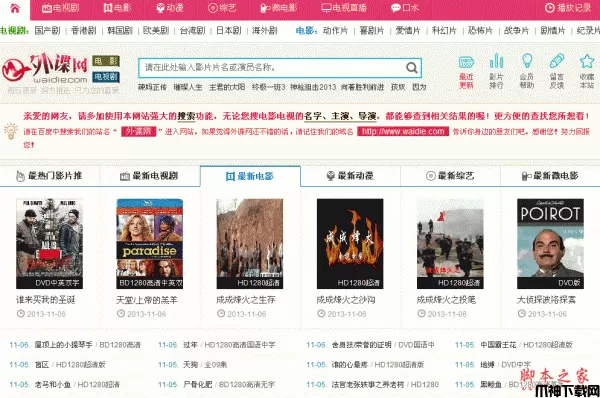Open 盲区 list entry
This screenshot has width=600, height=398.
coord(42,365)
